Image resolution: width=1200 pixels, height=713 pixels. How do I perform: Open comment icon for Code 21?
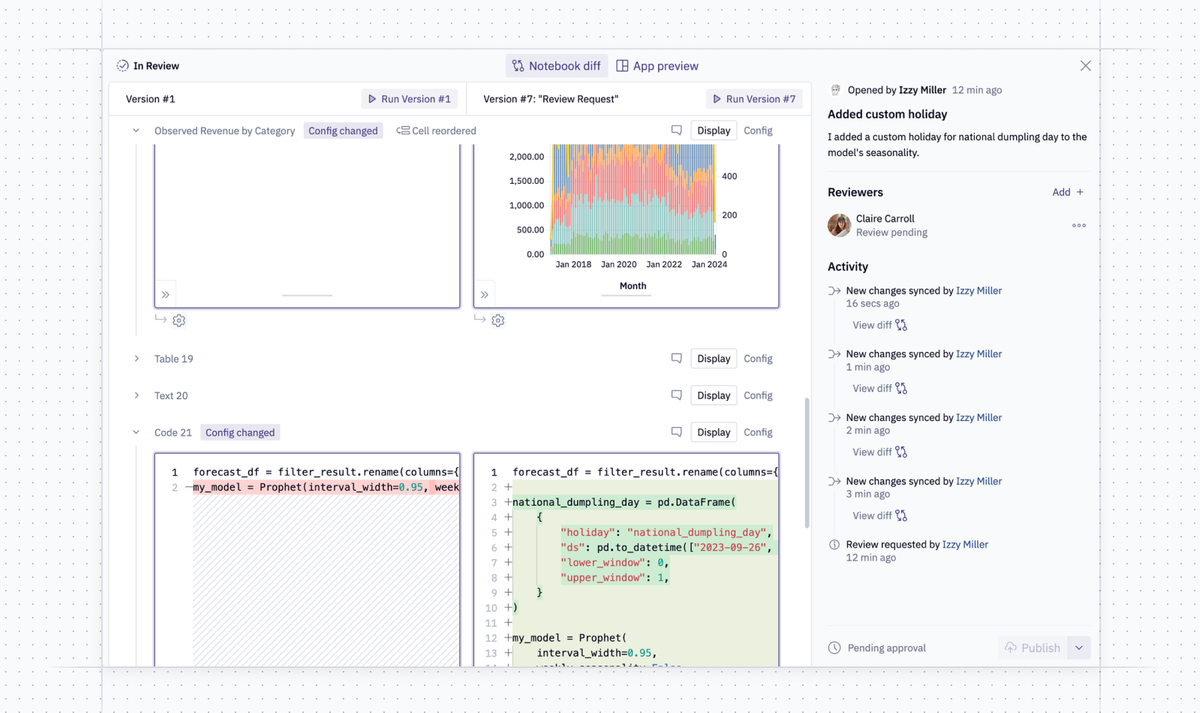(x=676, y=433)
